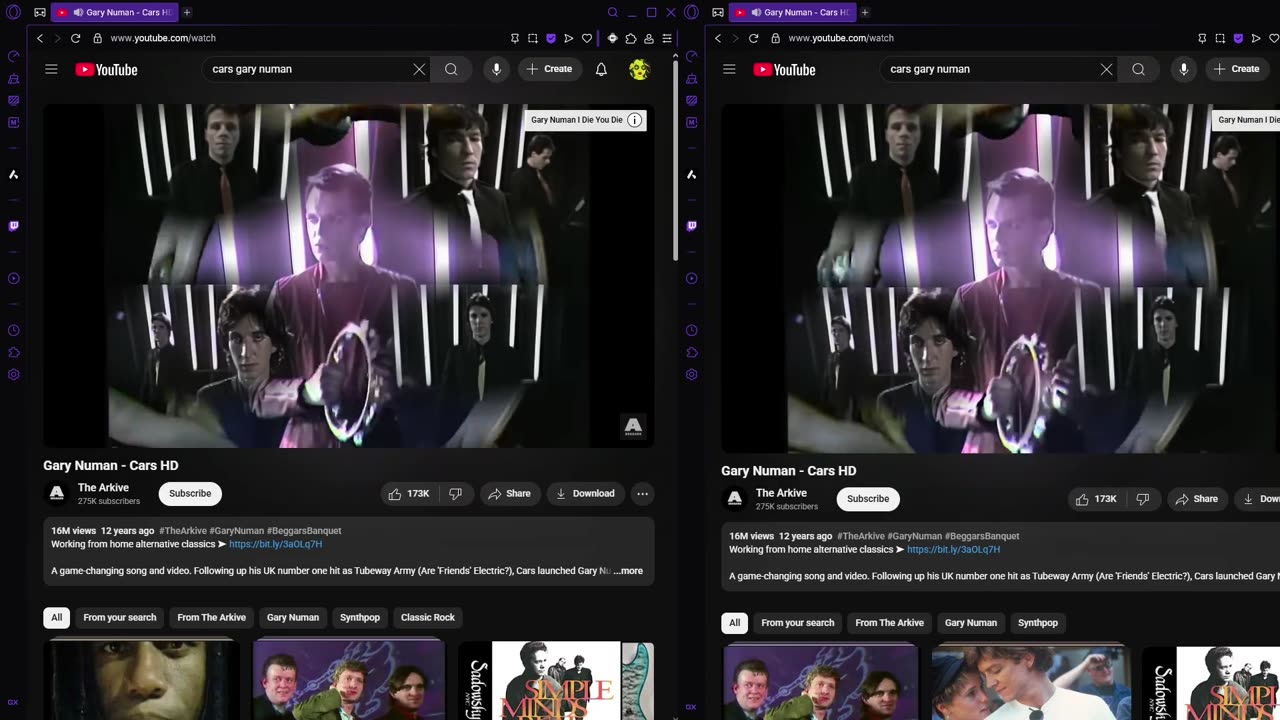Open bit.ly link in left description
The image size is (1280, 720).
coord(275,544)
